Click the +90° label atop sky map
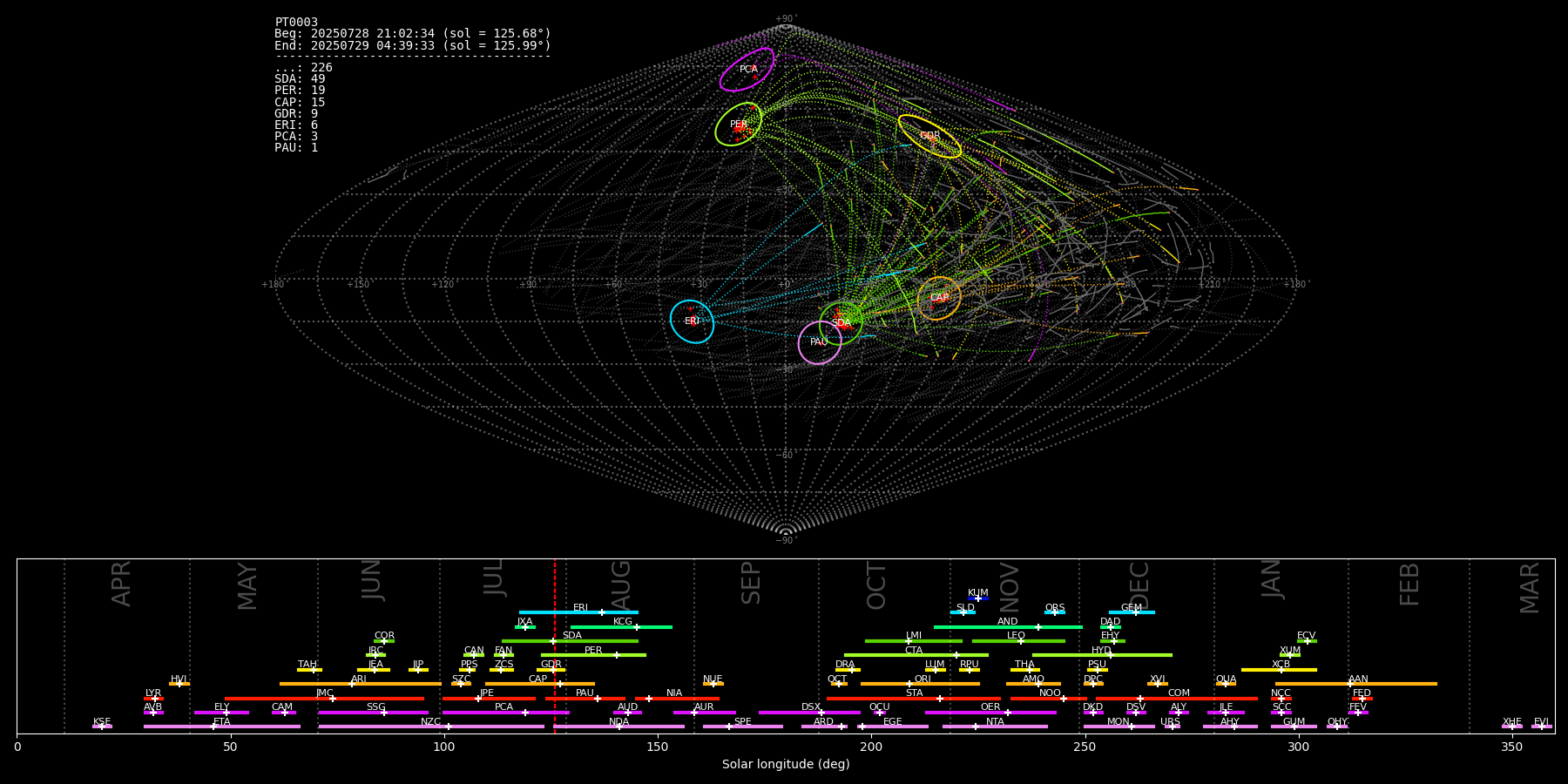The width and height of the screenshot is (1568, 784). 786,19
